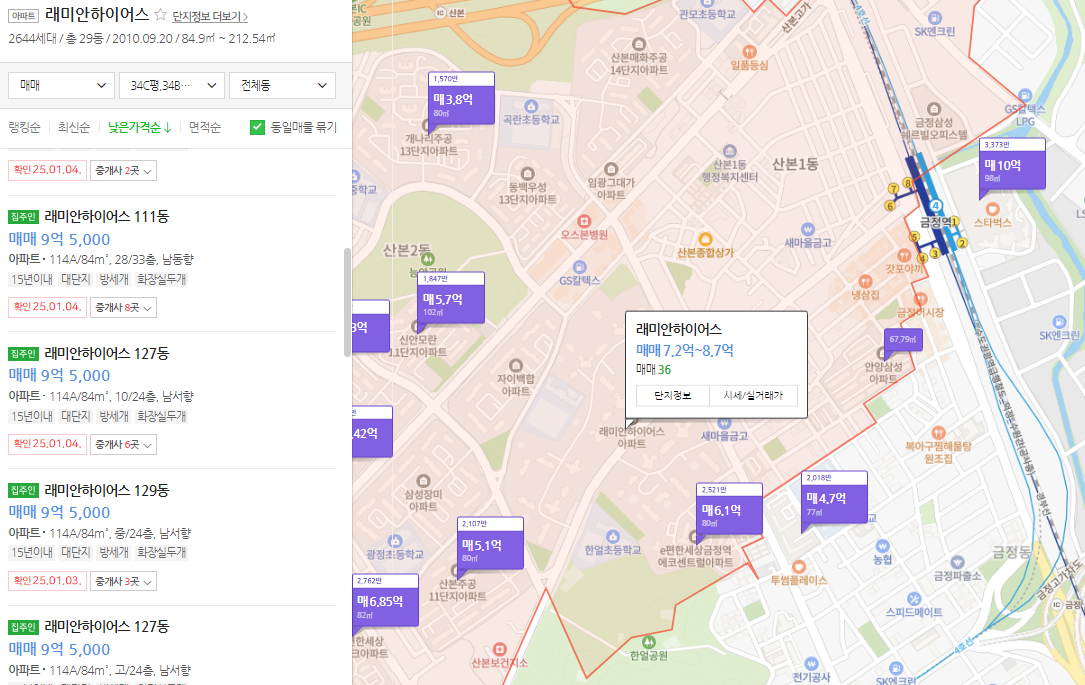Click 확인25.01.03. date badge
Image resolution: width=1085 pixels, height=685 pixels.
coord(47,581)
